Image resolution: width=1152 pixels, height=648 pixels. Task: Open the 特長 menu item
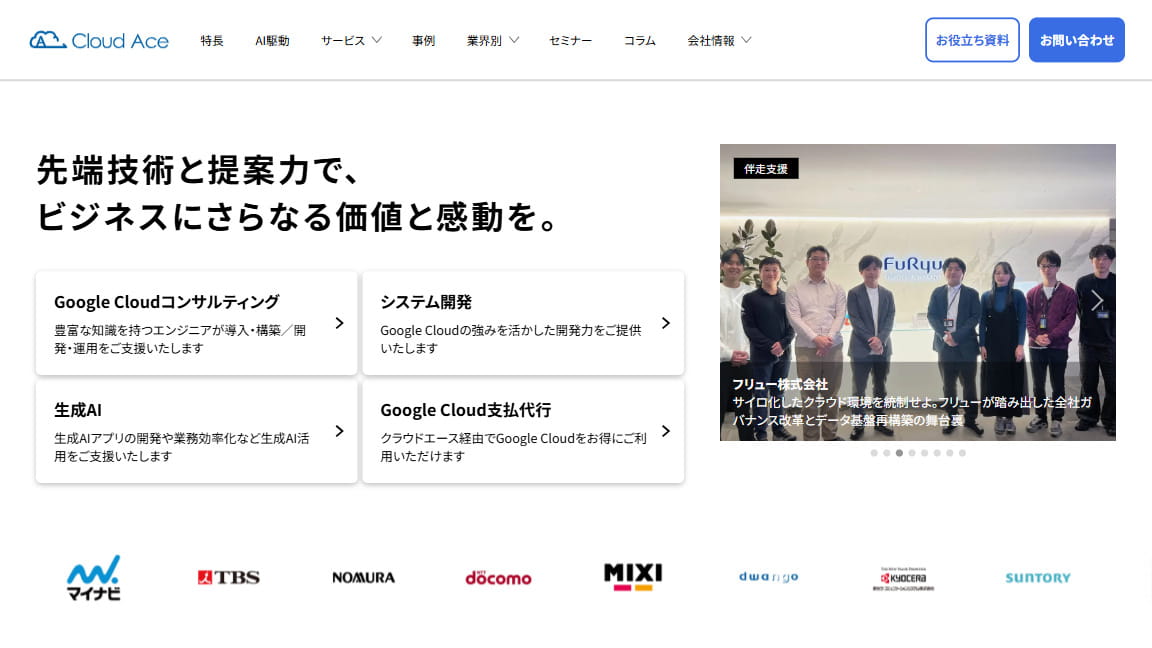212,40
